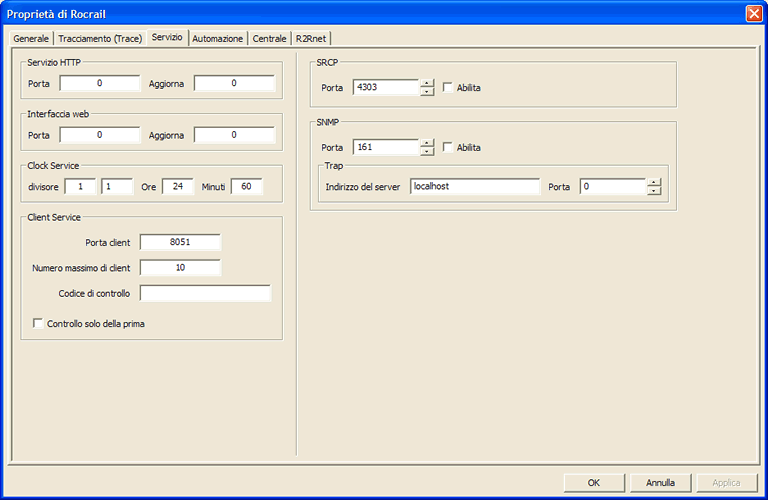
Task: Go to the Automazione tab
Action: [218, 38]
